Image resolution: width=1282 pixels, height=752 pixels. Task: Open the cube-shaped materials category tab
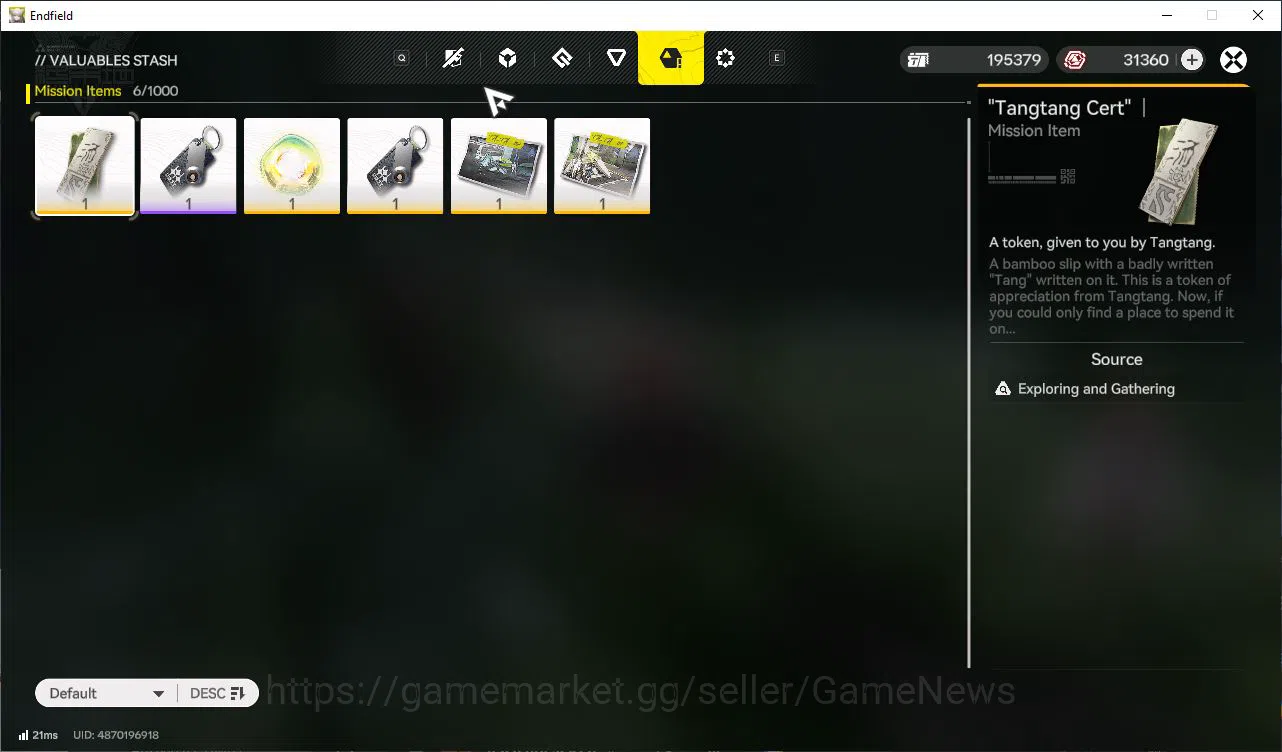[x=508, y=59]
